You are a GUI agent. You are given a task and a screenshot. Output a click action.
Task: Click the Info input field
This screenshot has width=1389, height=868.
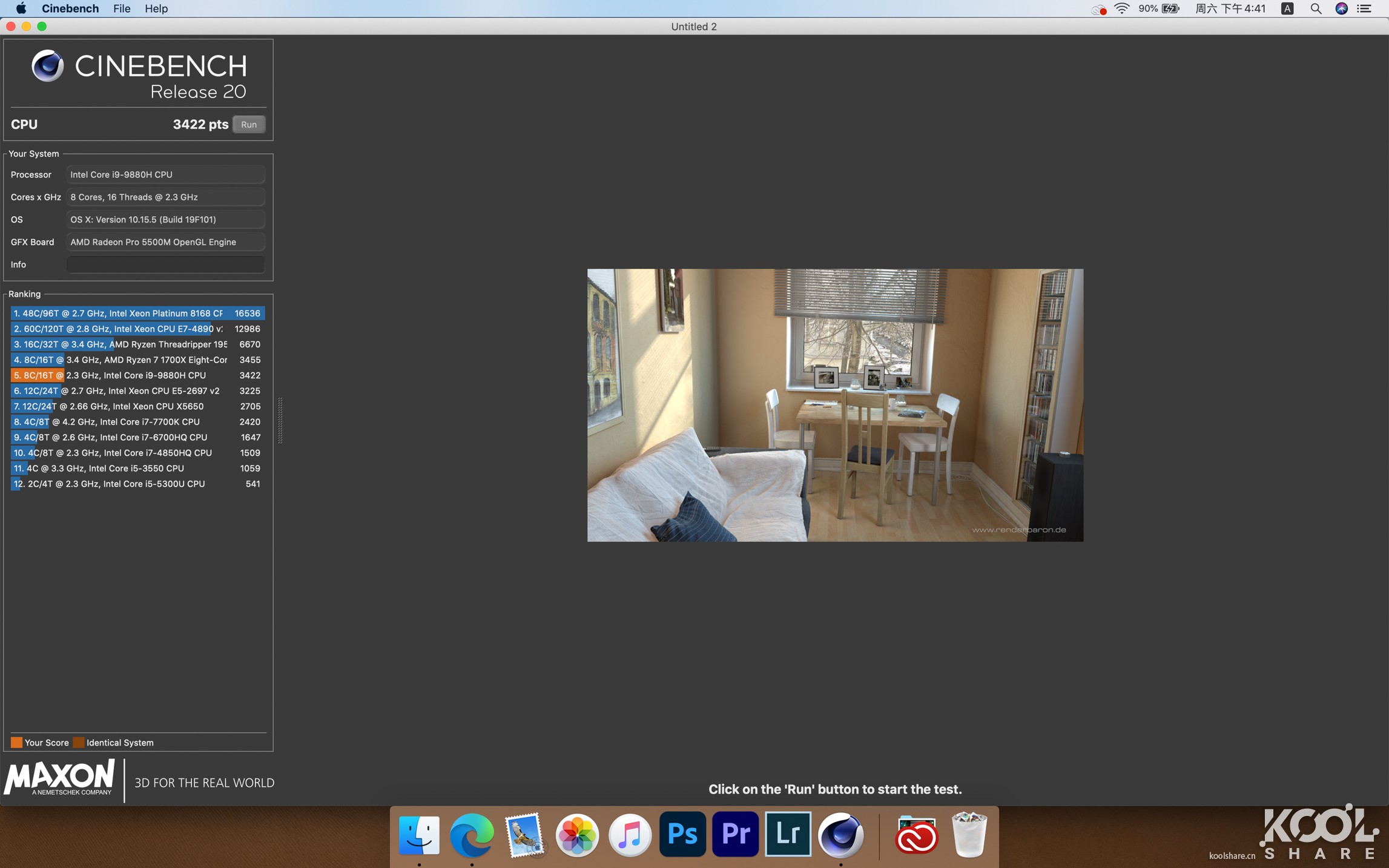pos(165,264)
